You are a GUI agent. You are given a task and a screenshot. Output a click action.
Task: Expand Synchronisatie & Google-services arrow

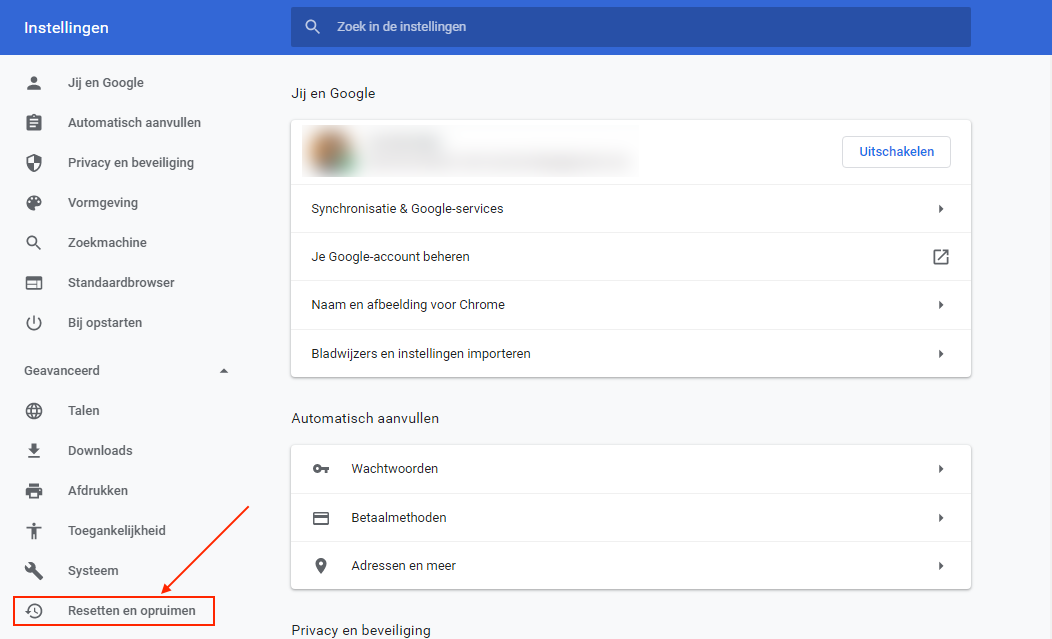941,209
